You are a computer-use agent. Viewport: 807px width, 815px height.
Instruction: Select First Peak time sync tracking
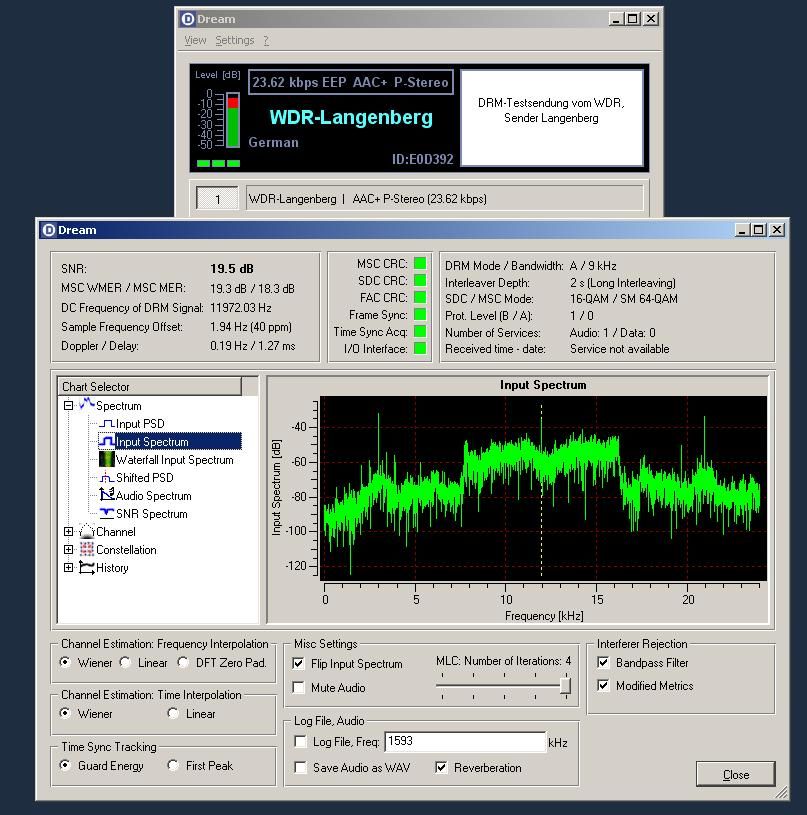(174, 765)
